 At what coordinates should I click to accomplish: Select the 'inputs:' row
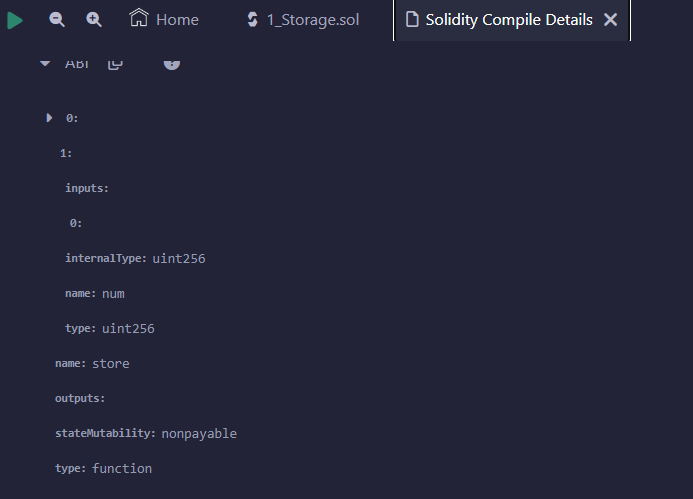click(87, 188)
